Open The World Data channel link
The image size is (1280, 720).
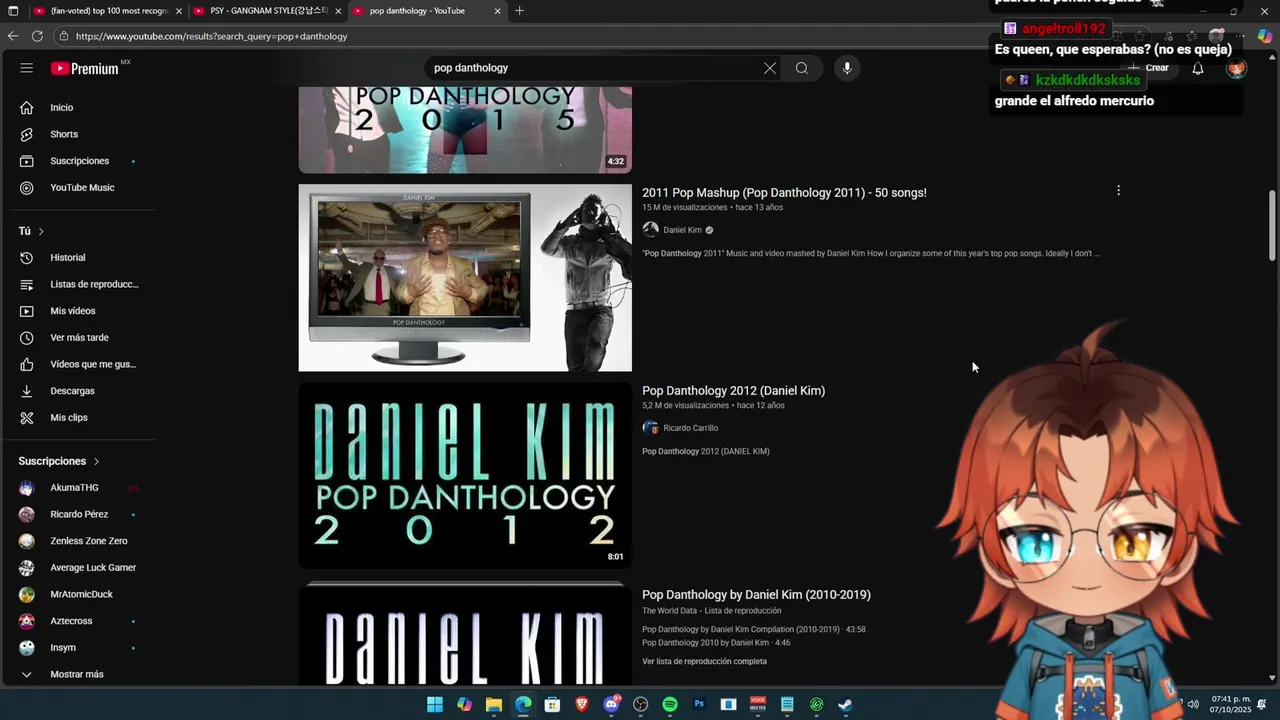[669, 611]
